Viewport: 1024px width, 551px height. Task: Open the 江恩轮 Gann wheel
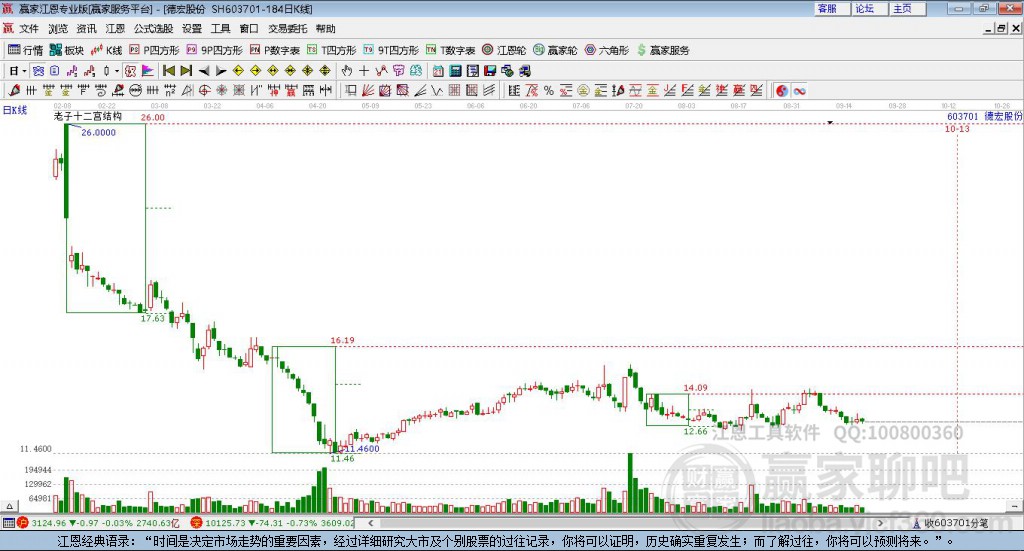tap(504, 50)
